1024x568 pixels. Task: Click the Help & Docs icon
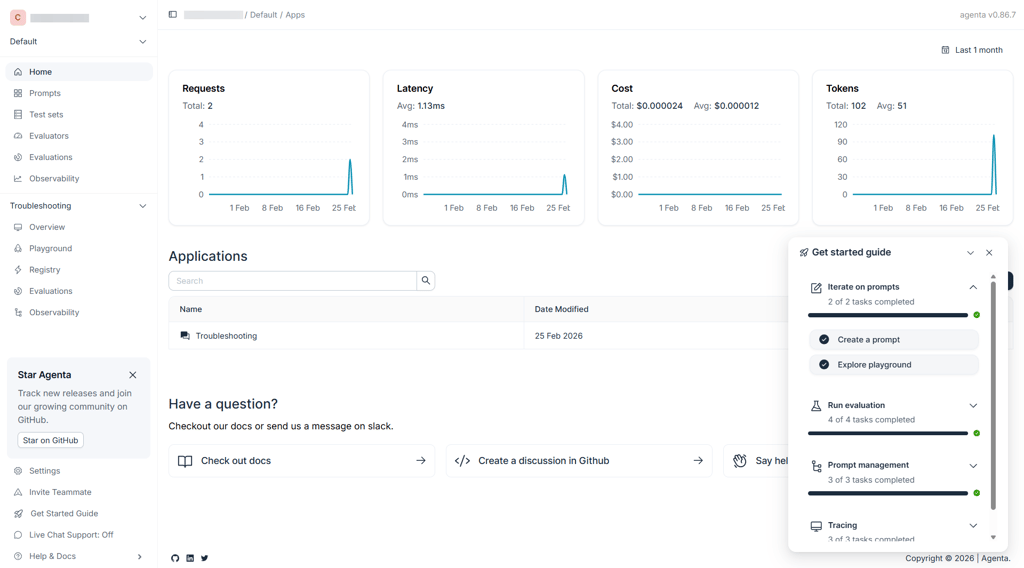18,556
